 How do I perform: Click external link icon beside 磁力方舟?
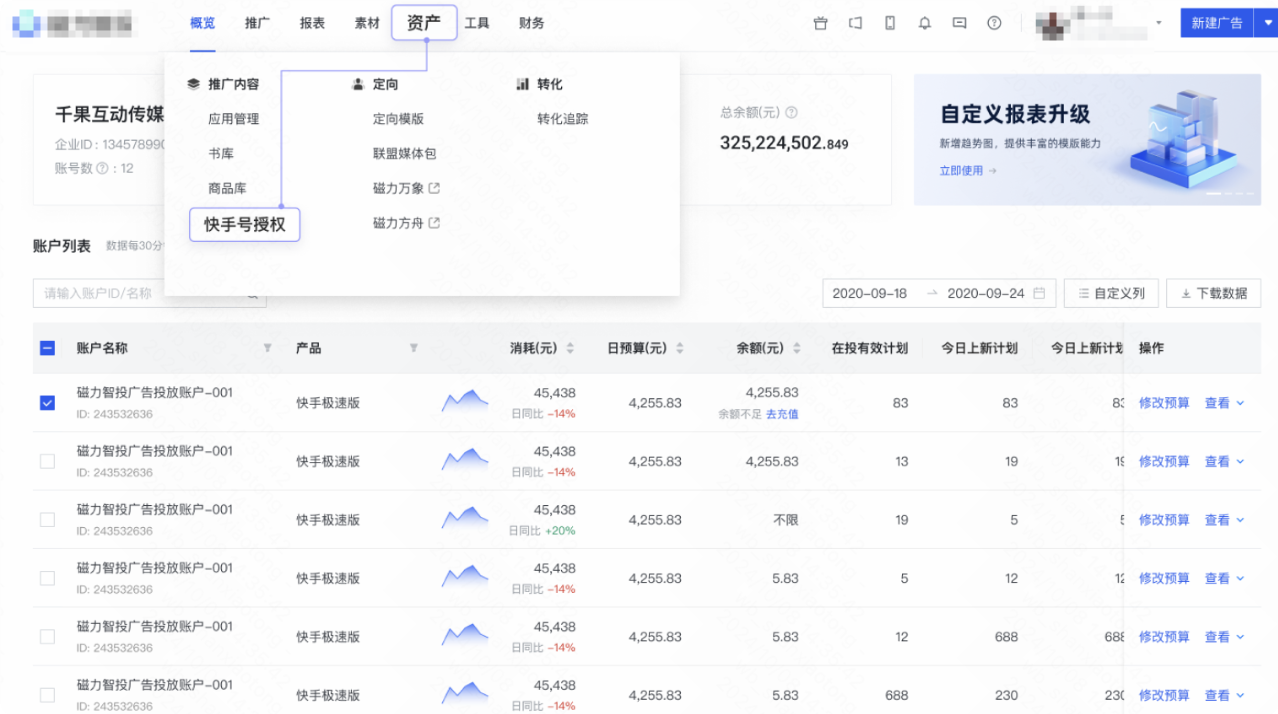(x=434, y=223)
